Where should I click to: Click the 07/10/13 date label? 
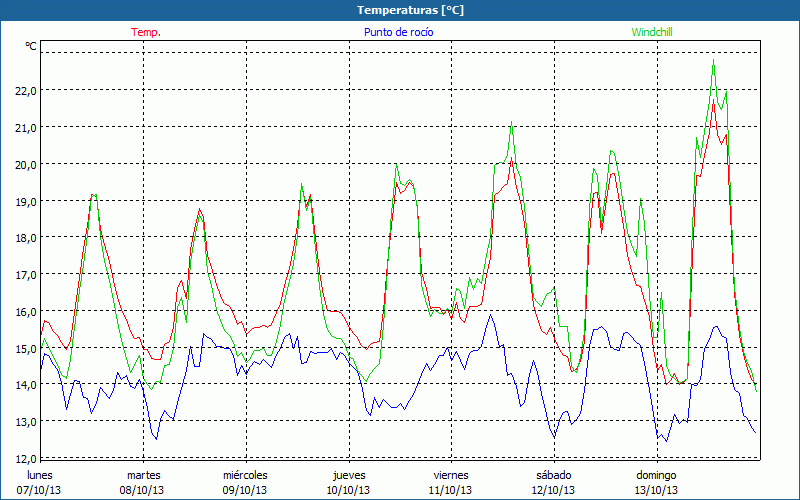[38, 490]
